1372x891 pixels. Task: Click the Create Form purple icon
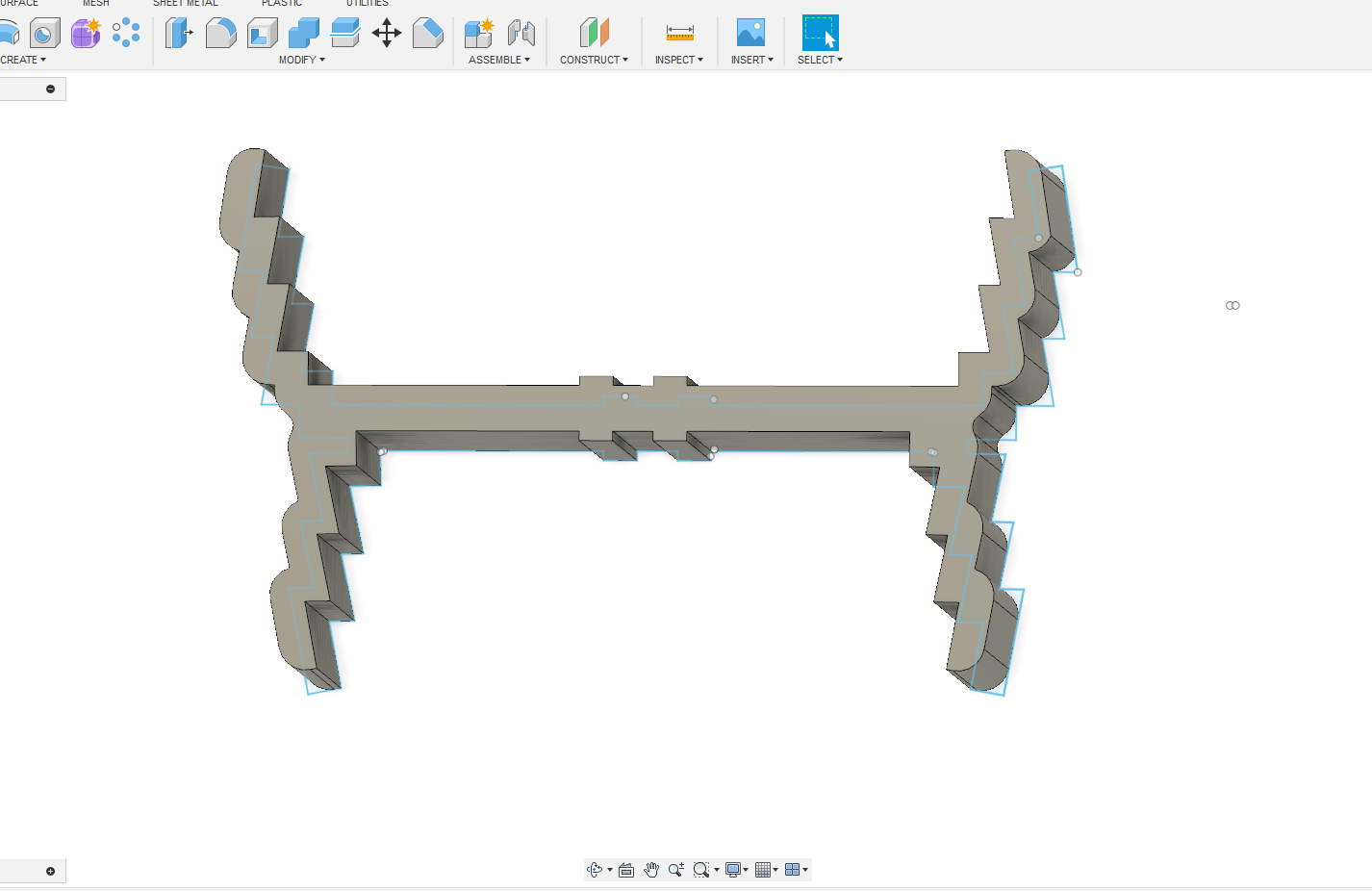tap(86, 34)
